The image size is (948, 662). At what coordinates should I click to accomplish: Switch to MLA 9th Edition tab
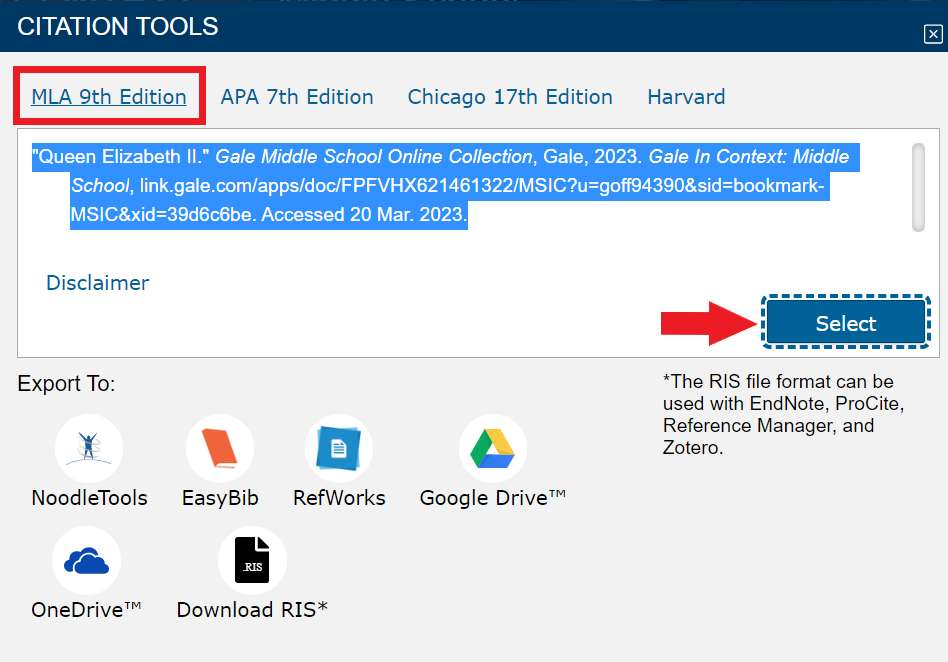point(109,97)
